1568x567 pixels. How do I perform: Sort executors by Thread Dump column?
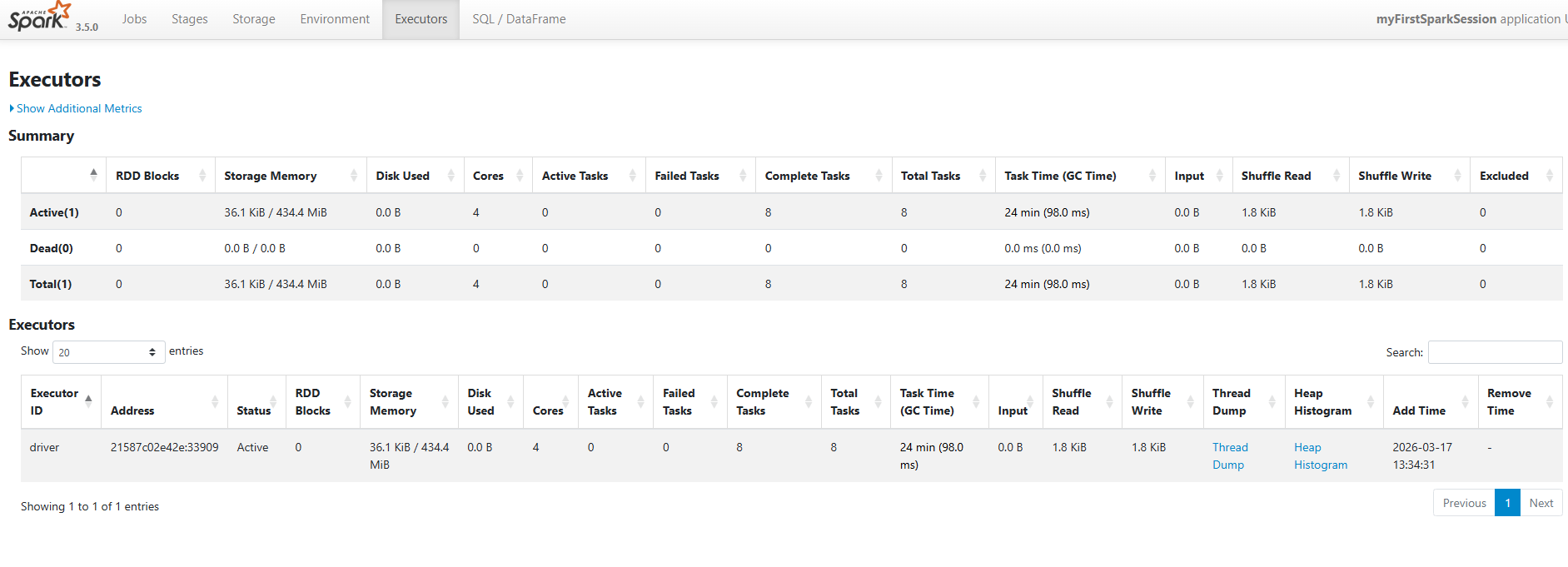[x=1244, y=402]
